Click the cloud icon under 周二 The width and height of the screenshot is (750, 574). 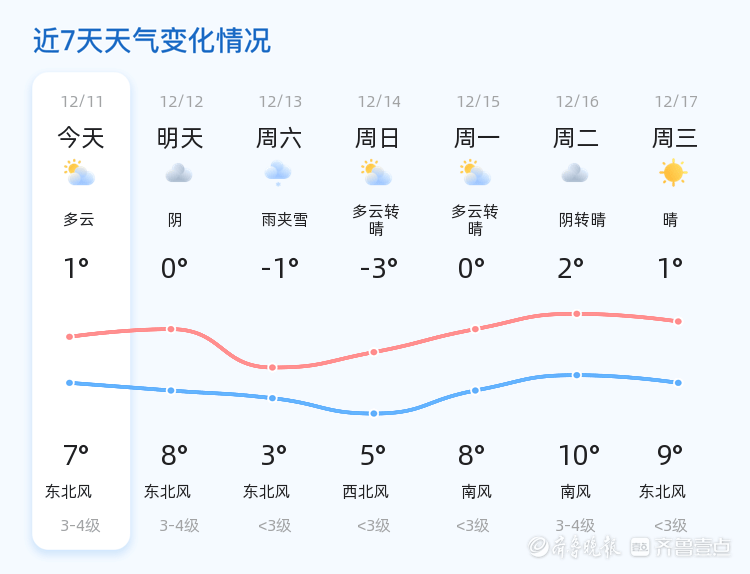pos(575,173)
